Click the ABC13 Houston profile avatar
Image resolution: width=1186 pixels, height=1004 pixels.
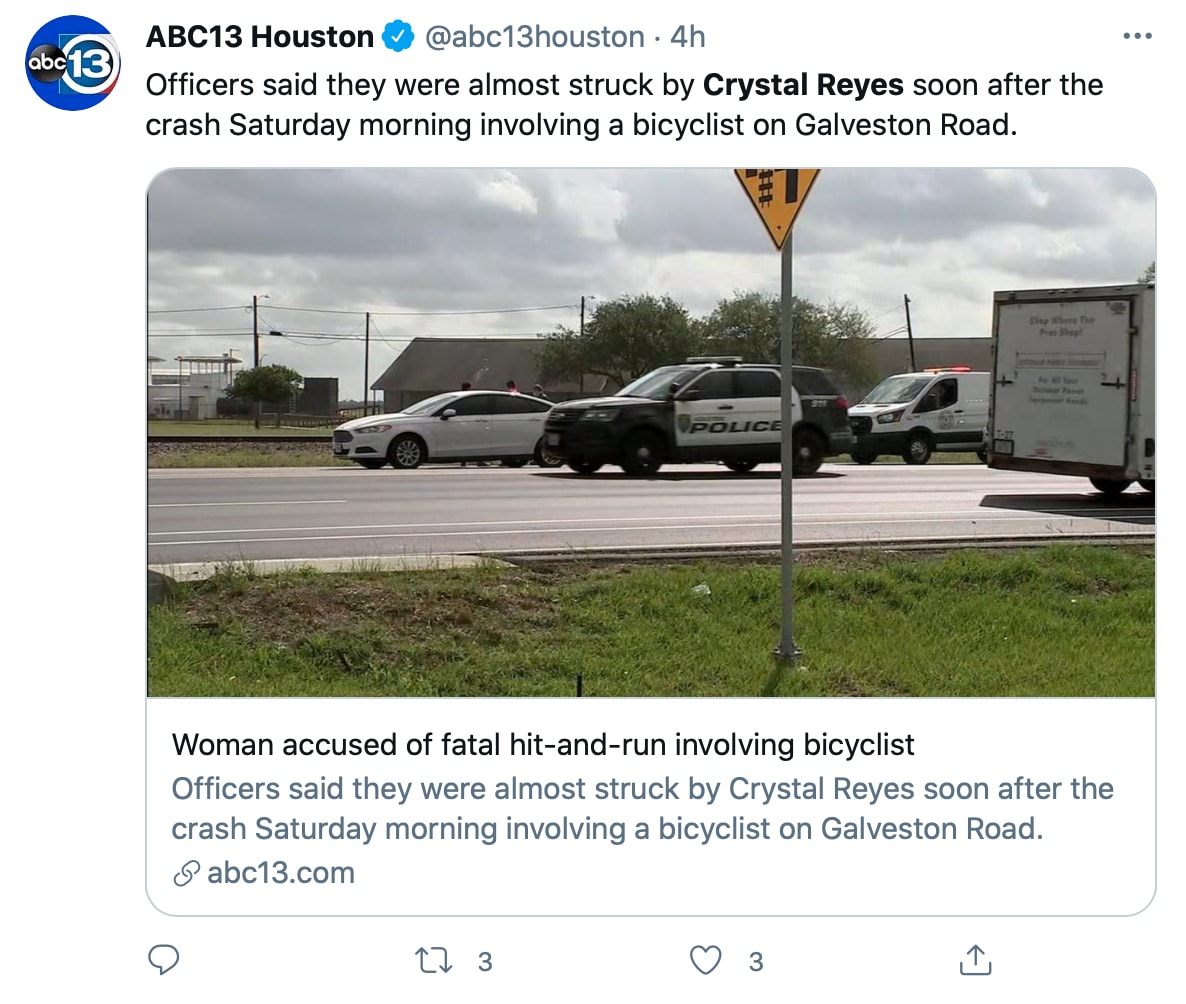tap(73, 63)
